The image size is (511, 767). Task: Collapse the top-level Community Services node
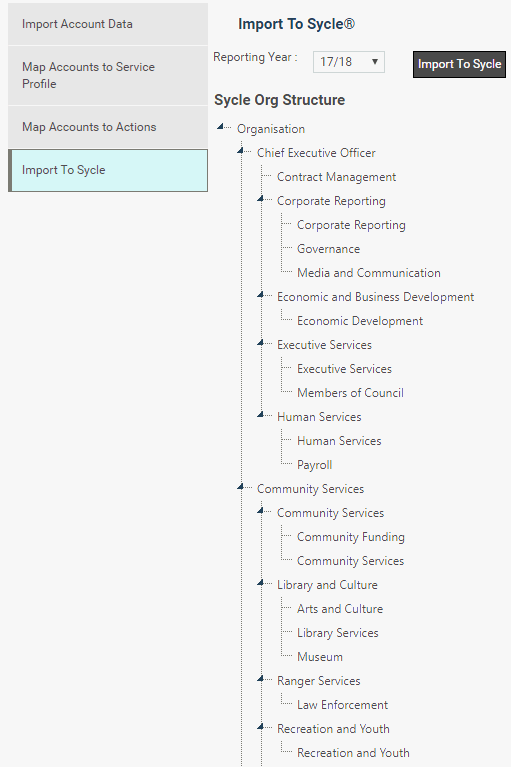coord(240,487)
